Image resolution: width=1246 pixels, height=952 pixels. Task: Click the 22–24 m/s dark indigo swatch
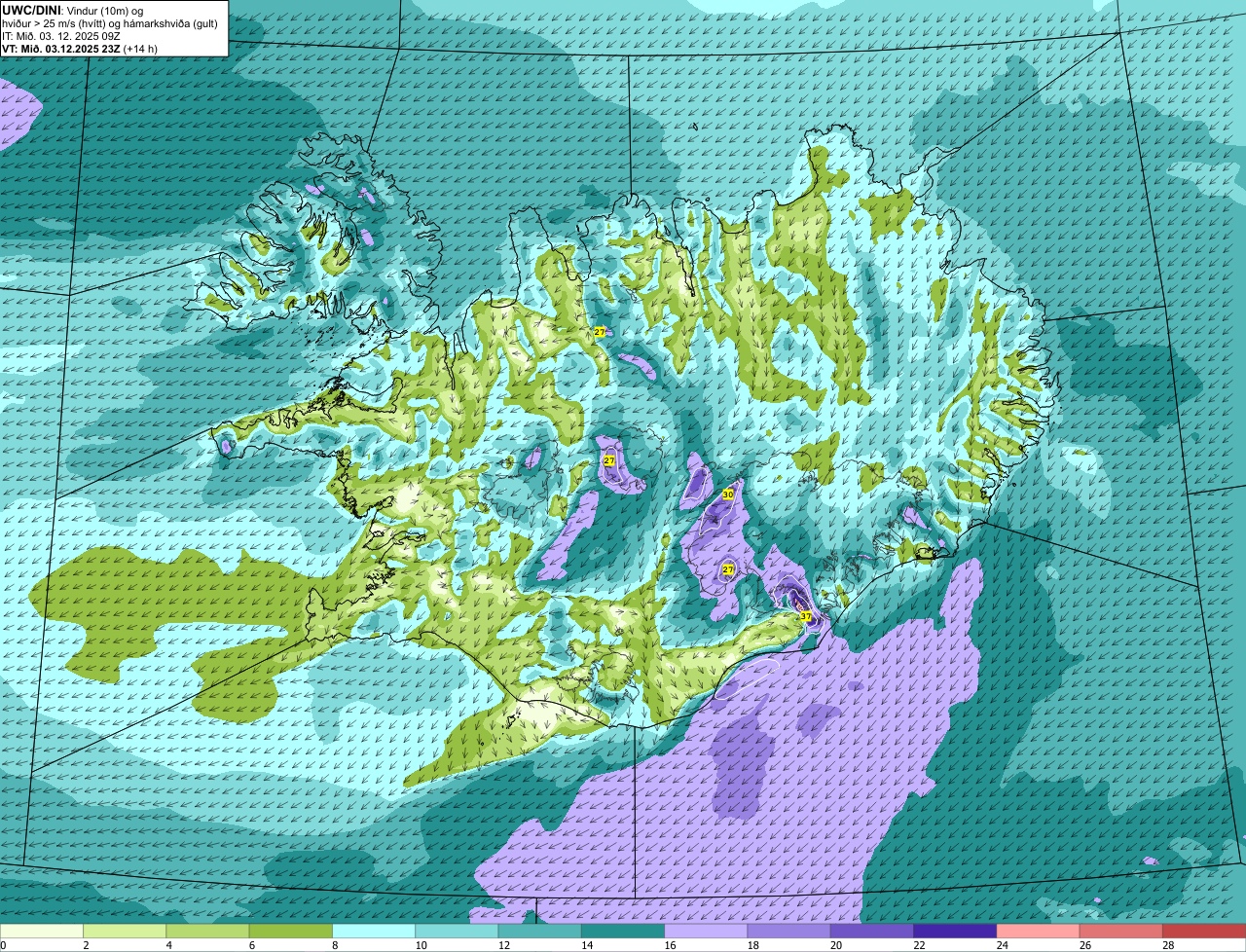pyautogui.click(x=955, y=932)
